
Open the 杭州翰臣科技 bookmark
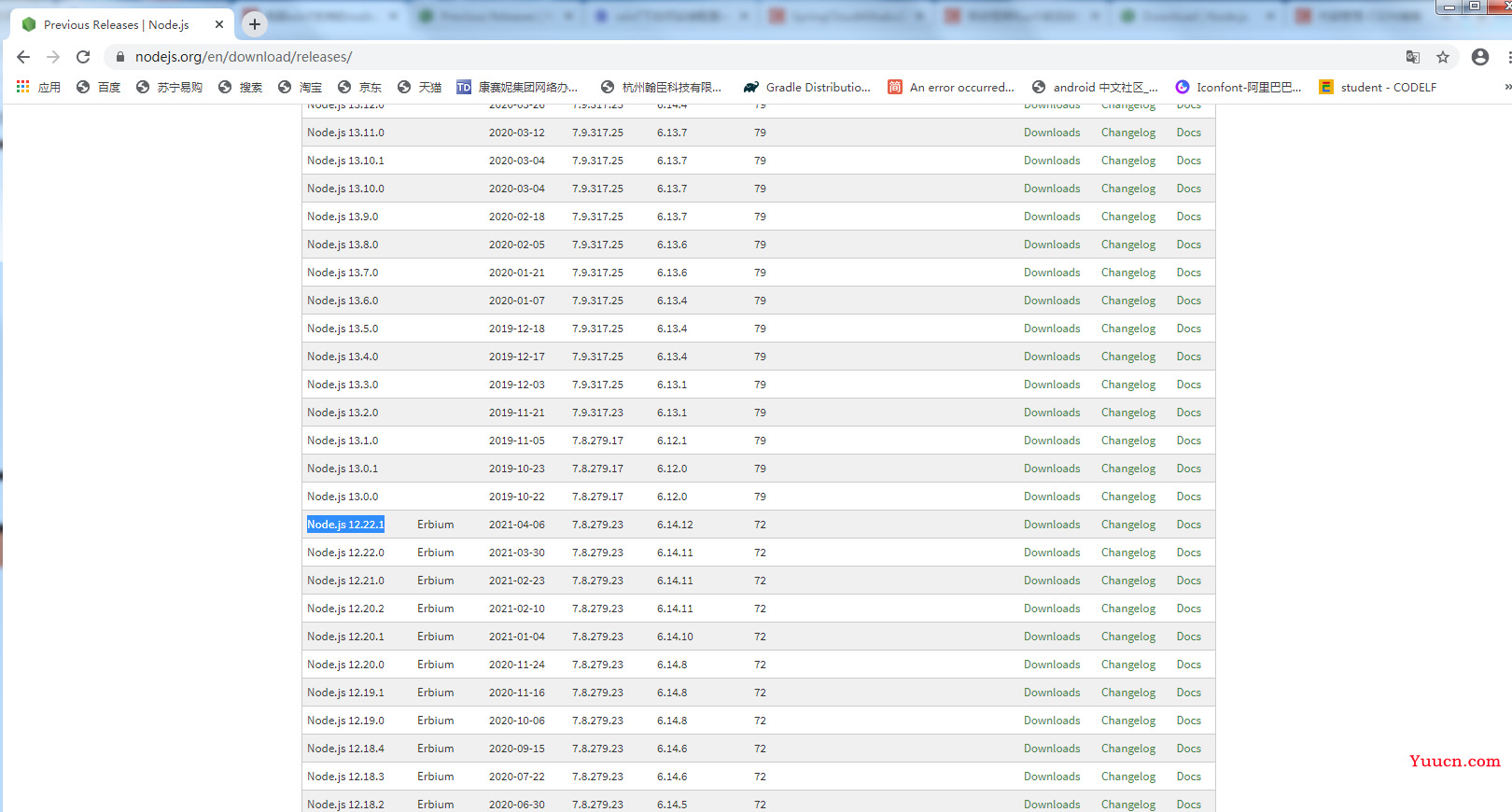coord(662,87)
